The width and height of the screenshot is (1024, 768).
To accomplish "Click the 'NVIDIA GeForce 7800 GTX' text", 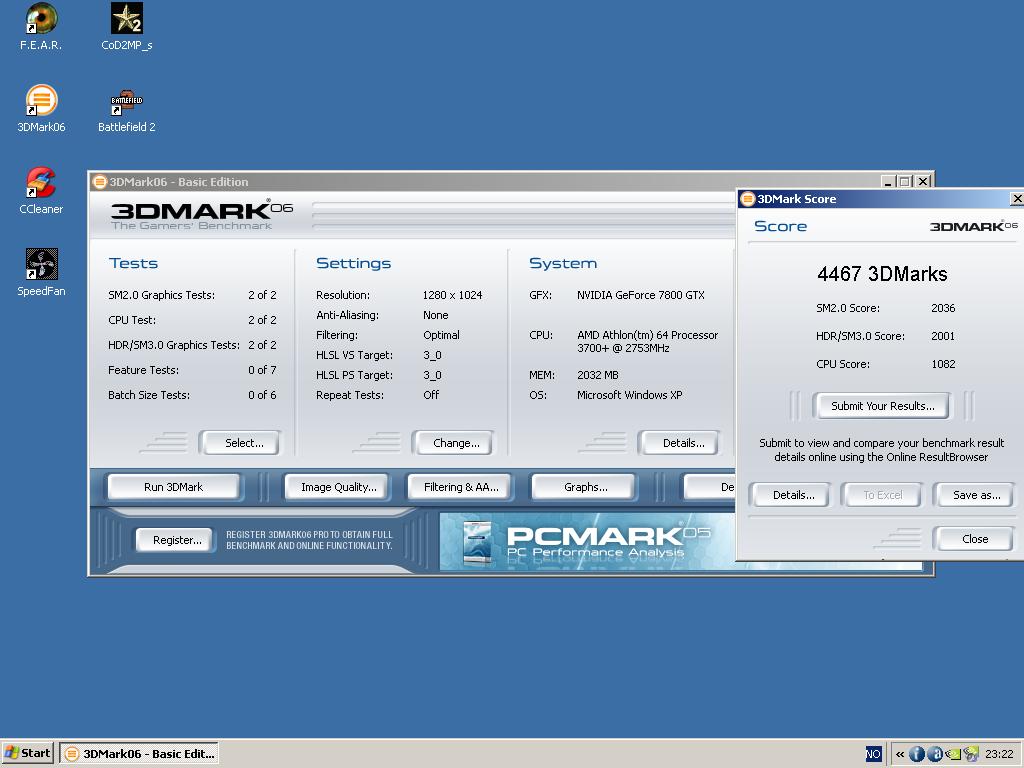I will pos(641,295).
